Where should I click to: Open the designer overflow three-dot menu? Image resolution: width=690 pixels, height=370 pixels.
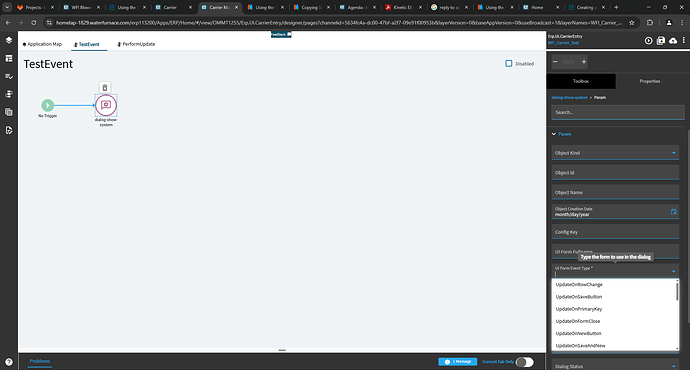click(683, 40)
